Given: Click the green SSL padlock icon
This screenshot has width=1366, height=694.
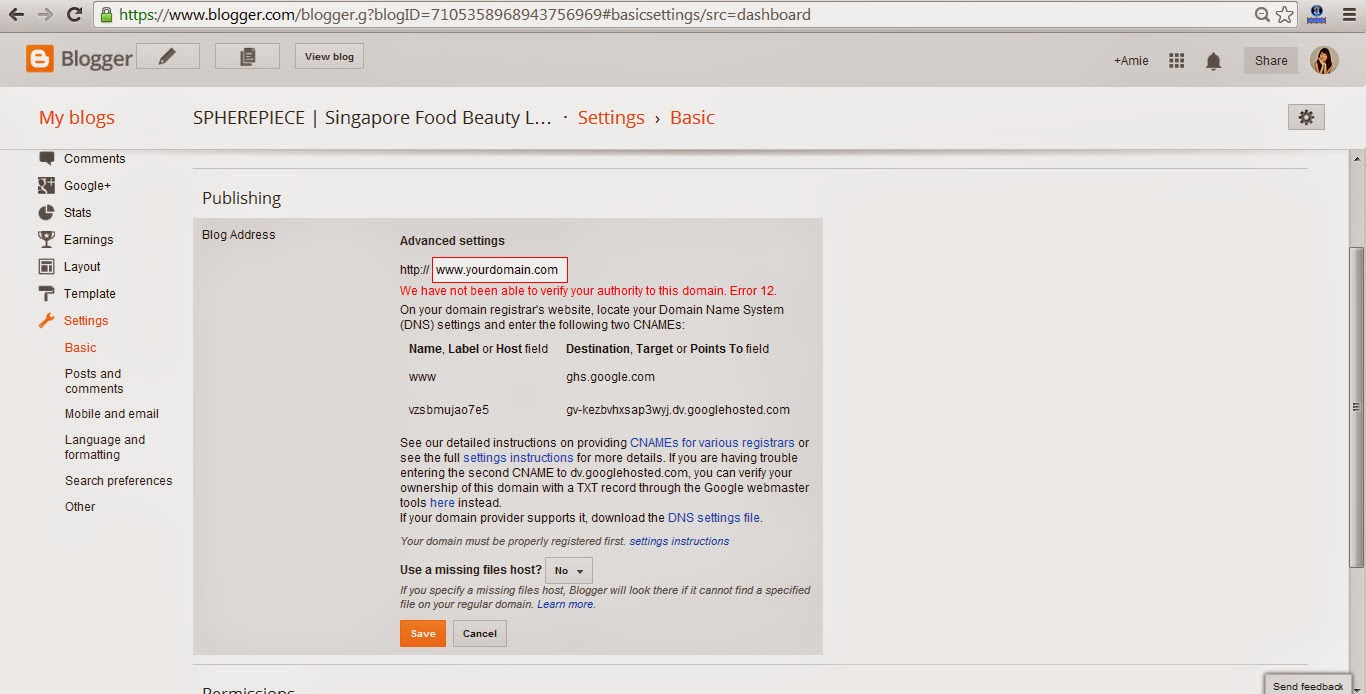Looking at the screenshot, I should click(x=107, y=15).
